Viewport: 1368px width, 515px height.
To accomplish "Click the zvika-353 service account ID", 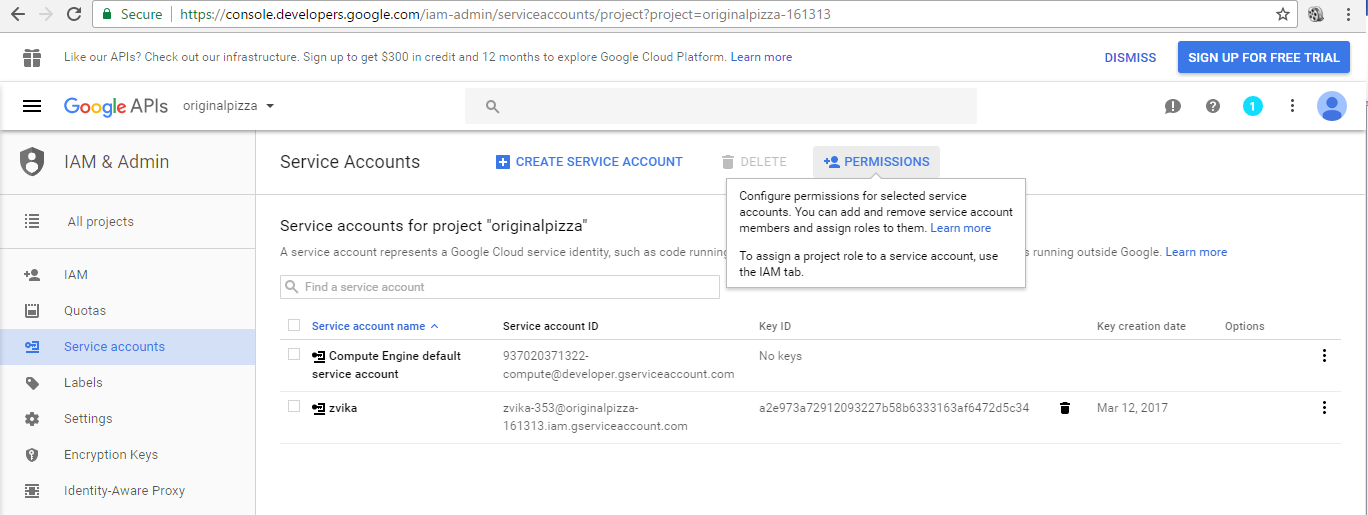I will click(595, 417).
